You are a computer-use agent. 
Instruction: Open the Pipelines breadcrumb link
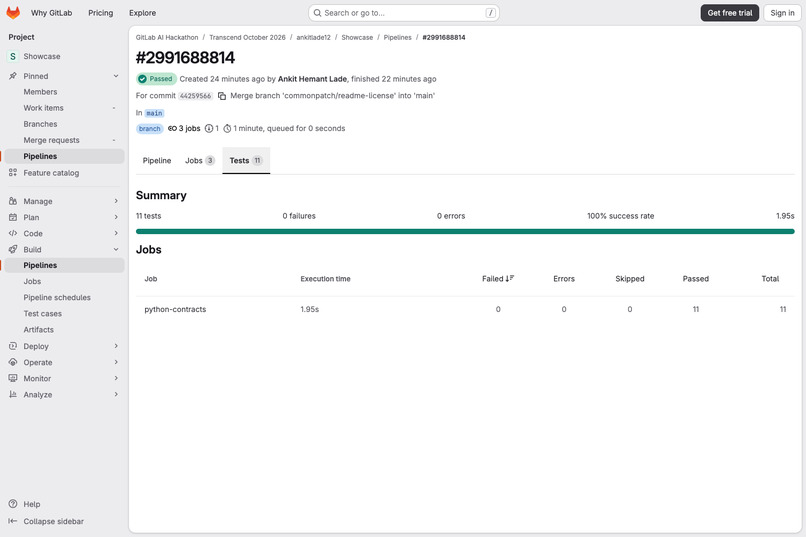(x=397, y=38)
